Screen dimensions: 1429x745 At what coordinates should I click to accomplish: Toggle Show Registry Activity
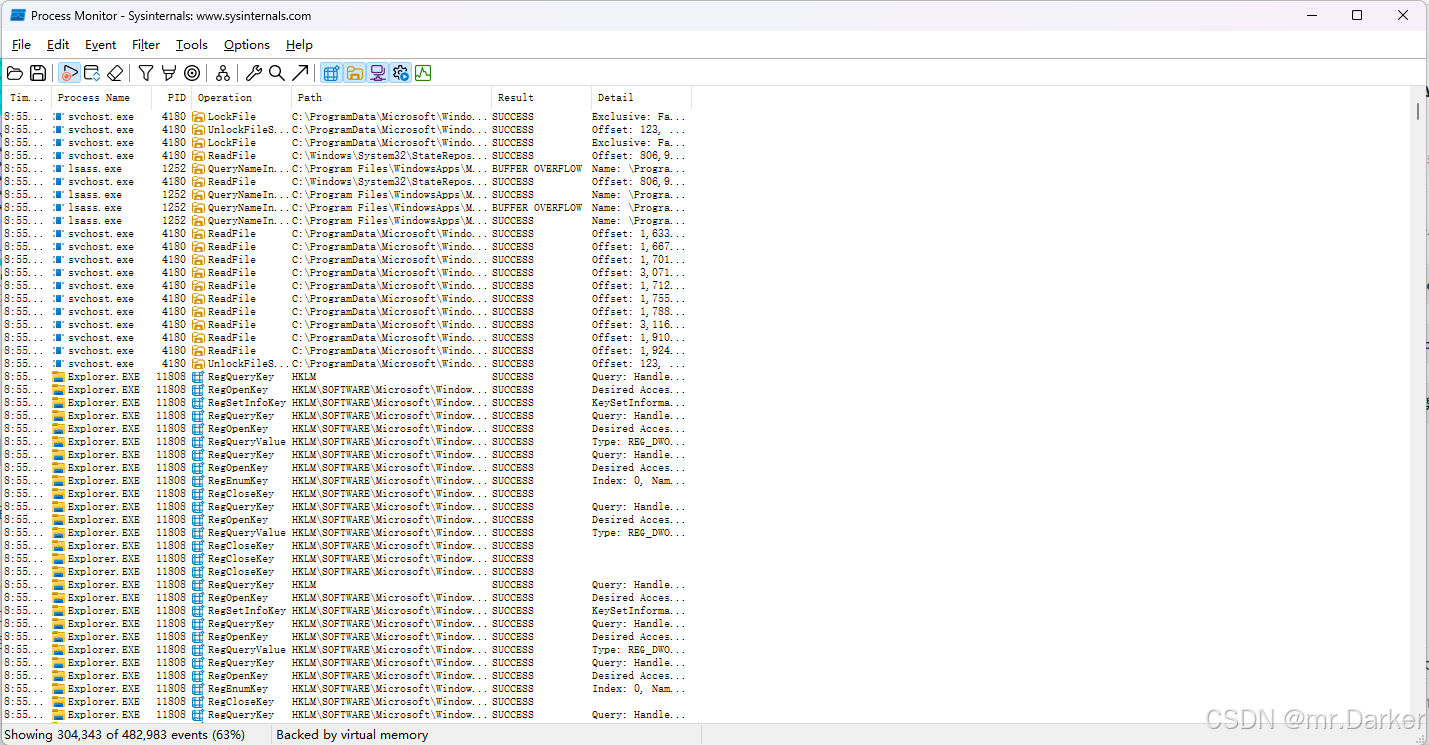330,72
